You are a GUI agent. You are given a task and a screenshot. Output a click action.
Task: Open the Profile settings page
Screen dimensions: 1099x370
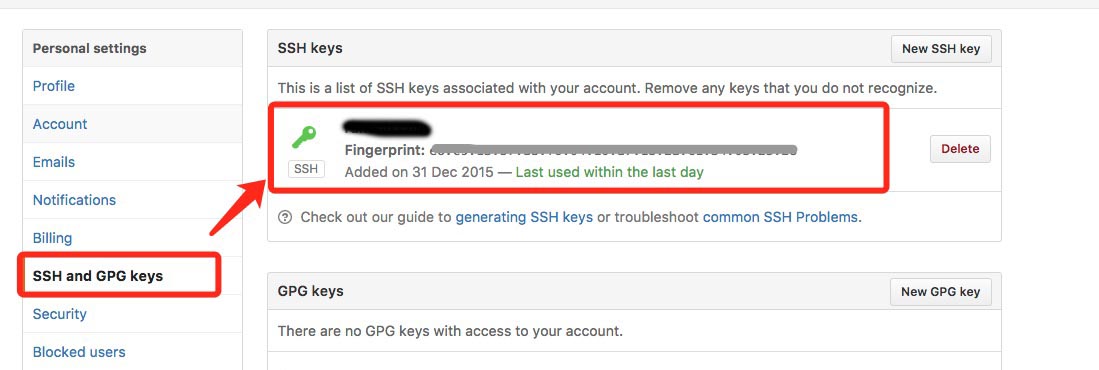pyautogui.click(x=54, y=86)
